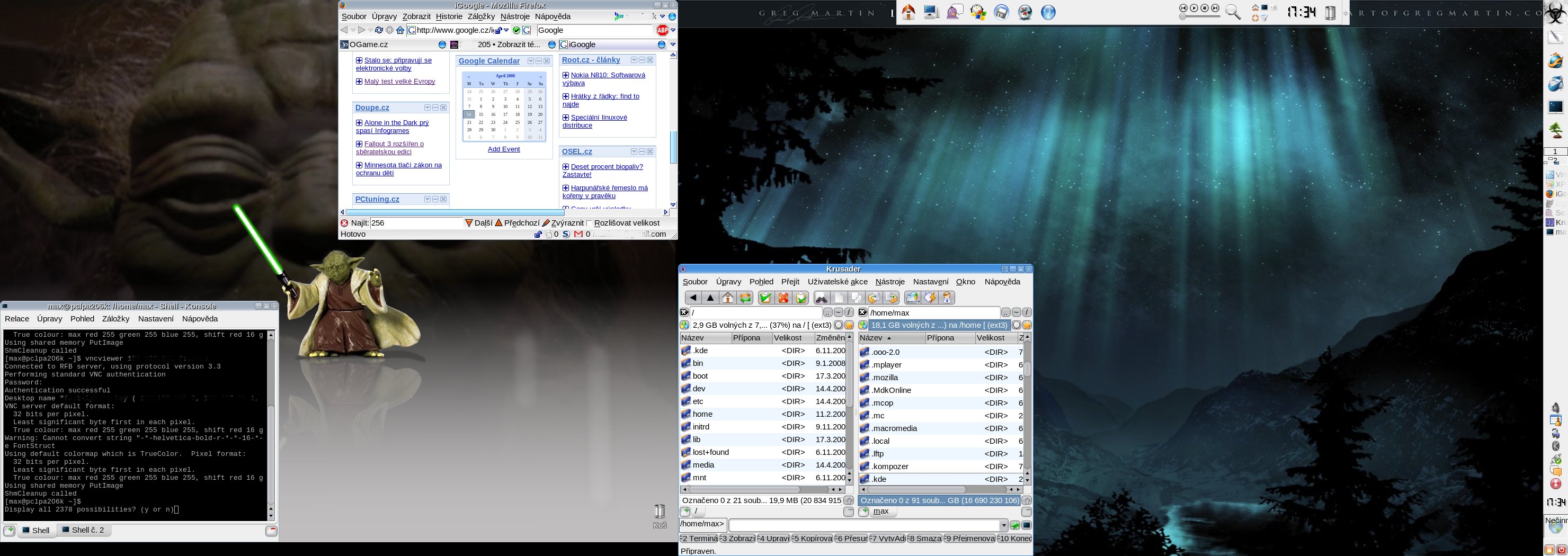Switch to 'Shell č. 2' Konsole tab

[x=83, y=531]
